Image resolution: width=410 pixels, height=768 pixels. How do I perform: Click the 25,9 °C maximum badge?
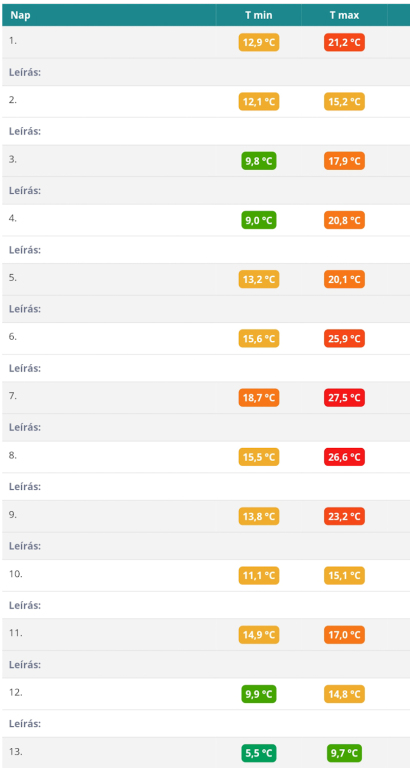pos(344,338)
